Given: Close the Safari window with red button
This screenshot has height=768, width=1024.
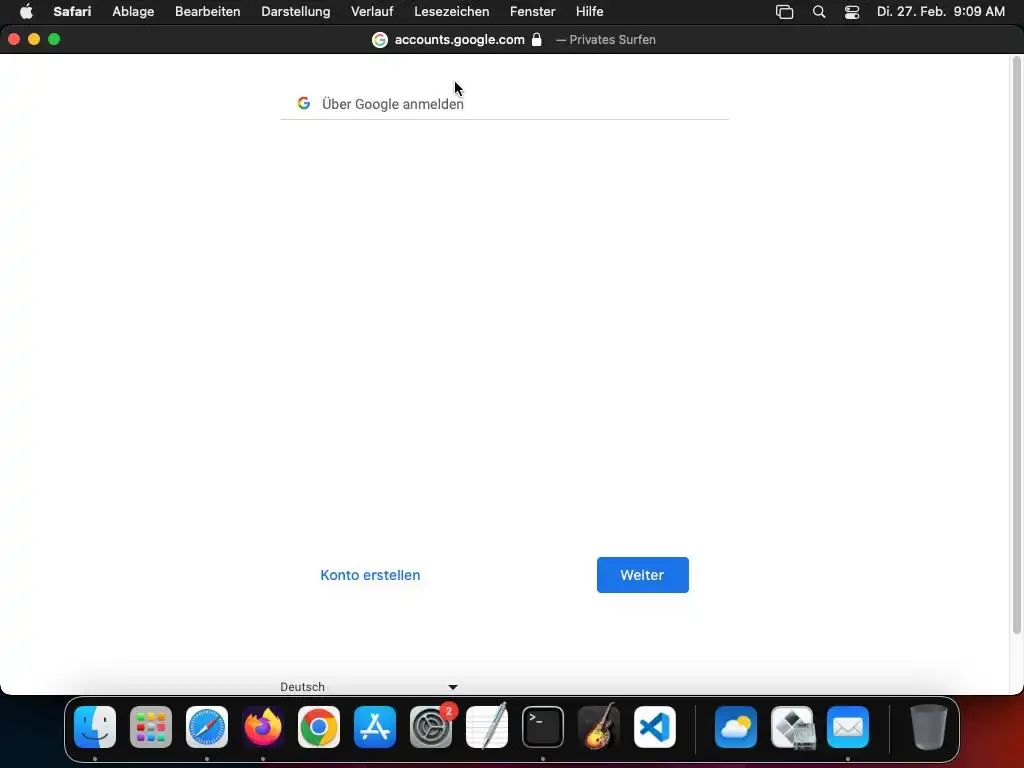Looking at the screenshot, I should pyautogui.click(x=14, y=39).
